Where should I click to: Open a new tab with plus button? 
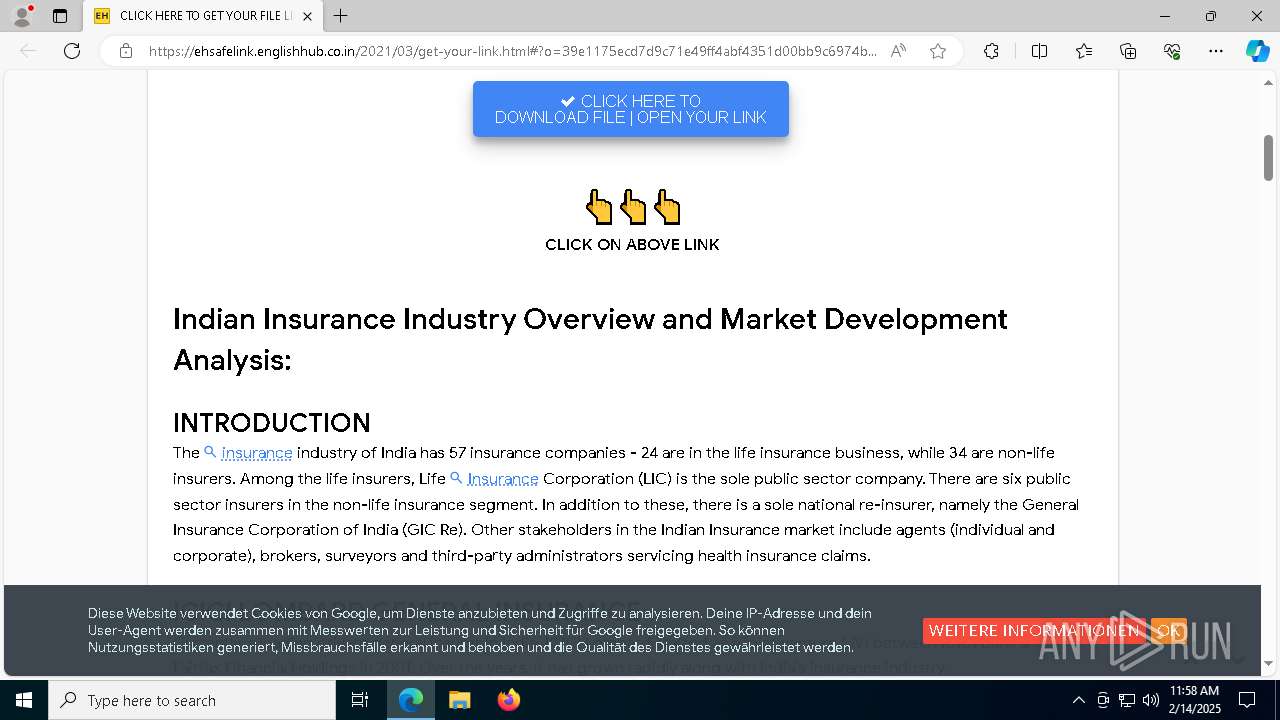340,16
